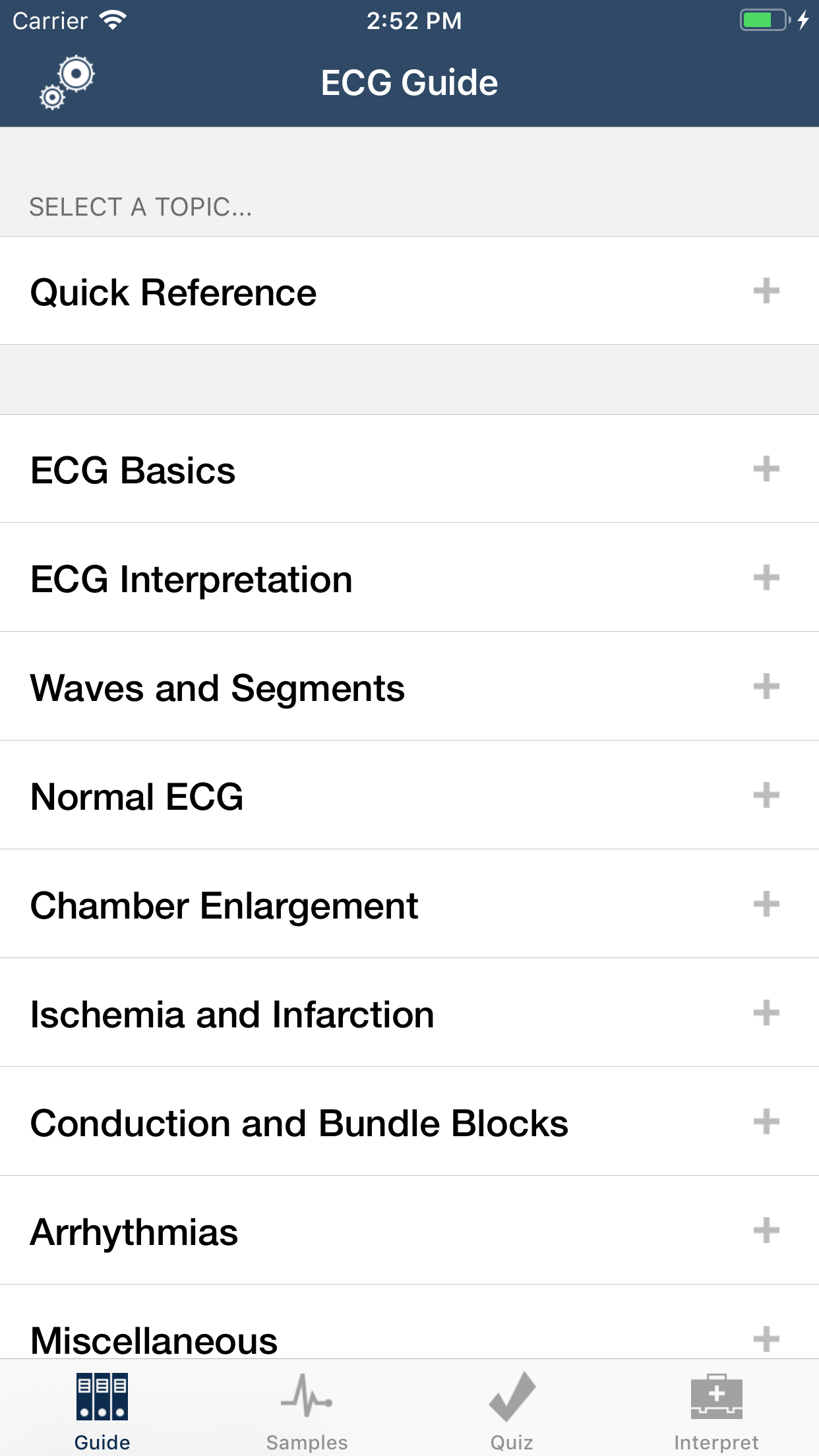
Task: Select the Miscellaneous topic row
Action: (x=154, y=1339)
